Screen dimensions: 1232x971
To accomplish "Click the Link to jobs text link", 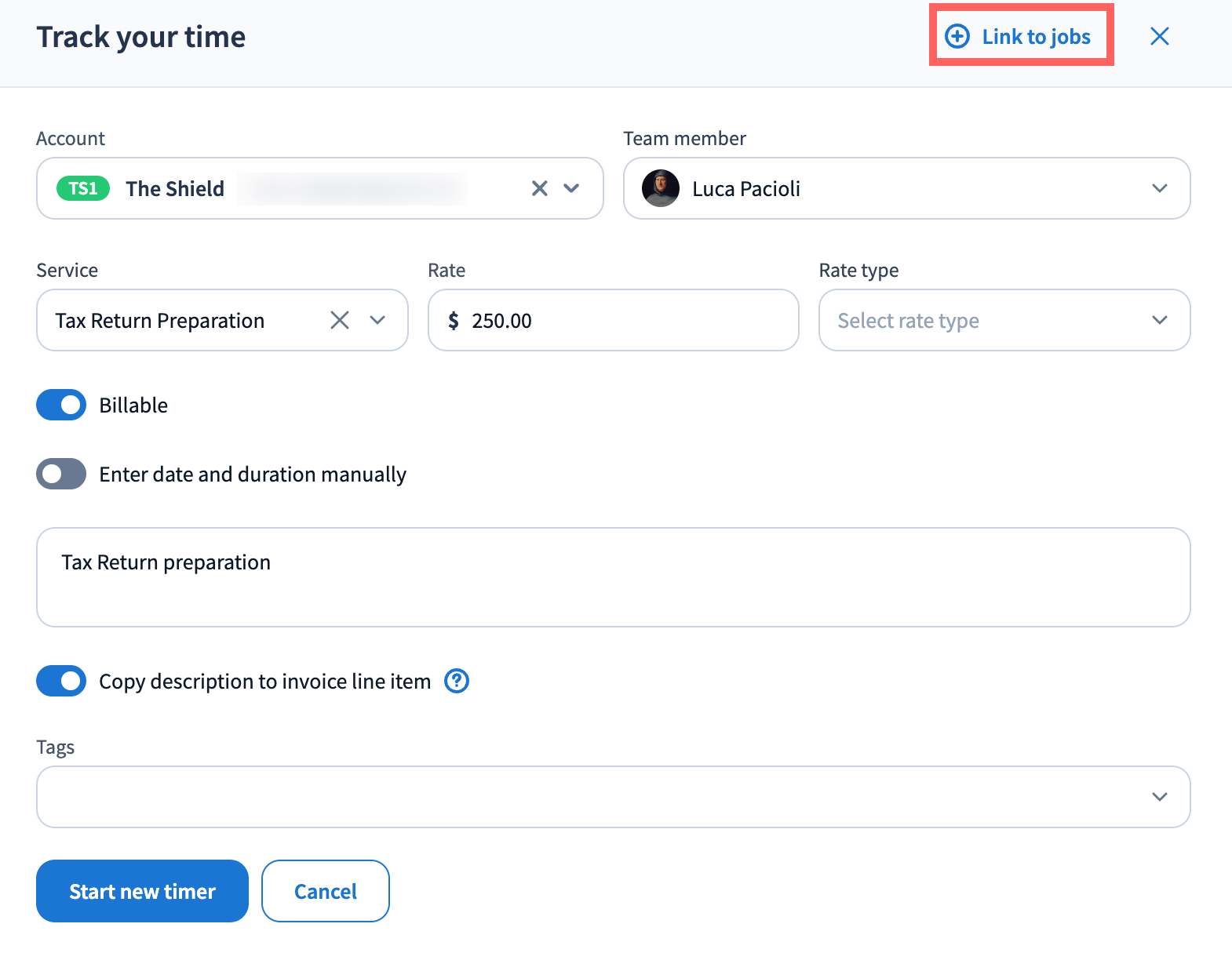I will 1036,37.
